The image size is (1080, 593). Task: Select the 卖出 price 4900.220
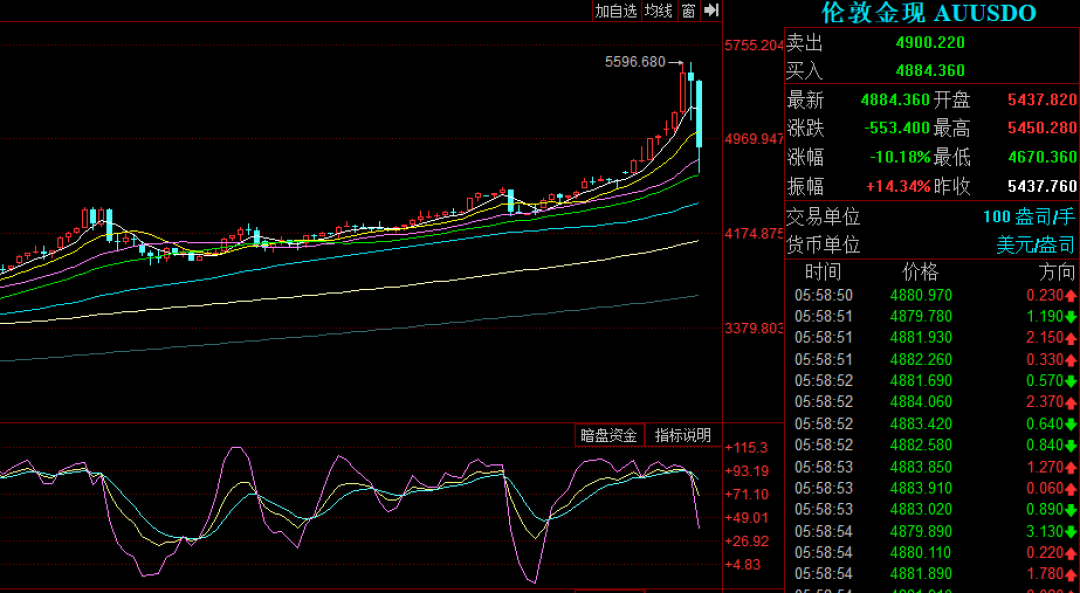pos(930,42)
